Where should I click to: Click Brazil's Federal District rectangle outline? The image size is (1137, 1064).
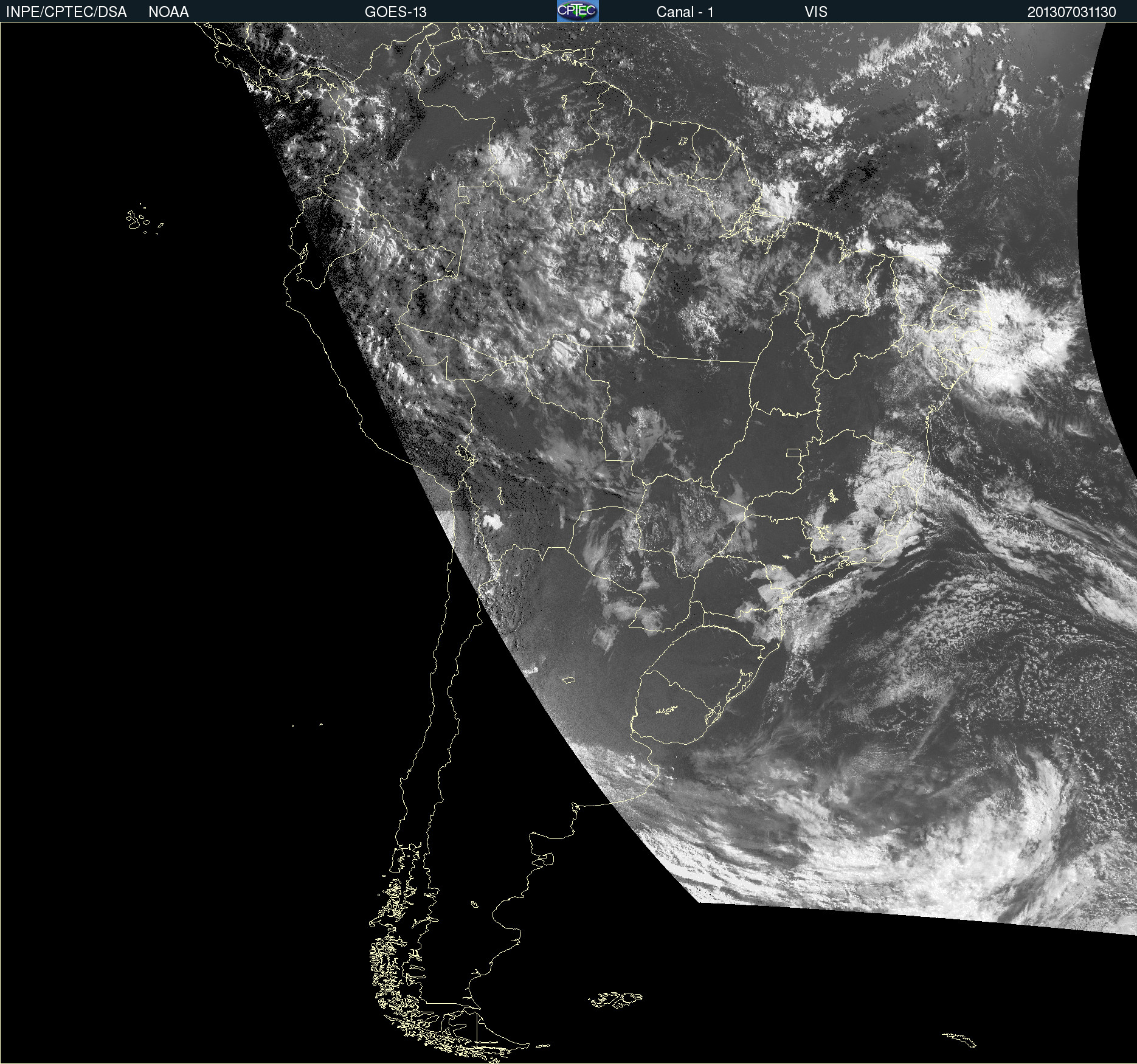click(x=793, y=452)
